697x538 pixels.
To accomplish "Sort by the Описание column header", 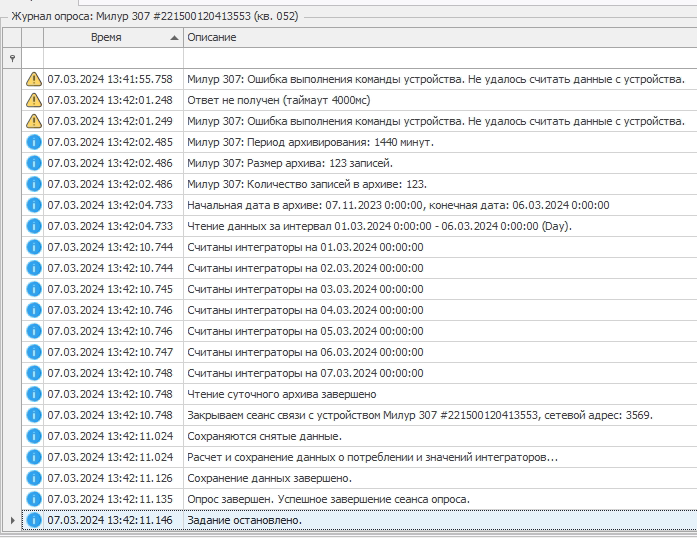I will tap(440, 37).
